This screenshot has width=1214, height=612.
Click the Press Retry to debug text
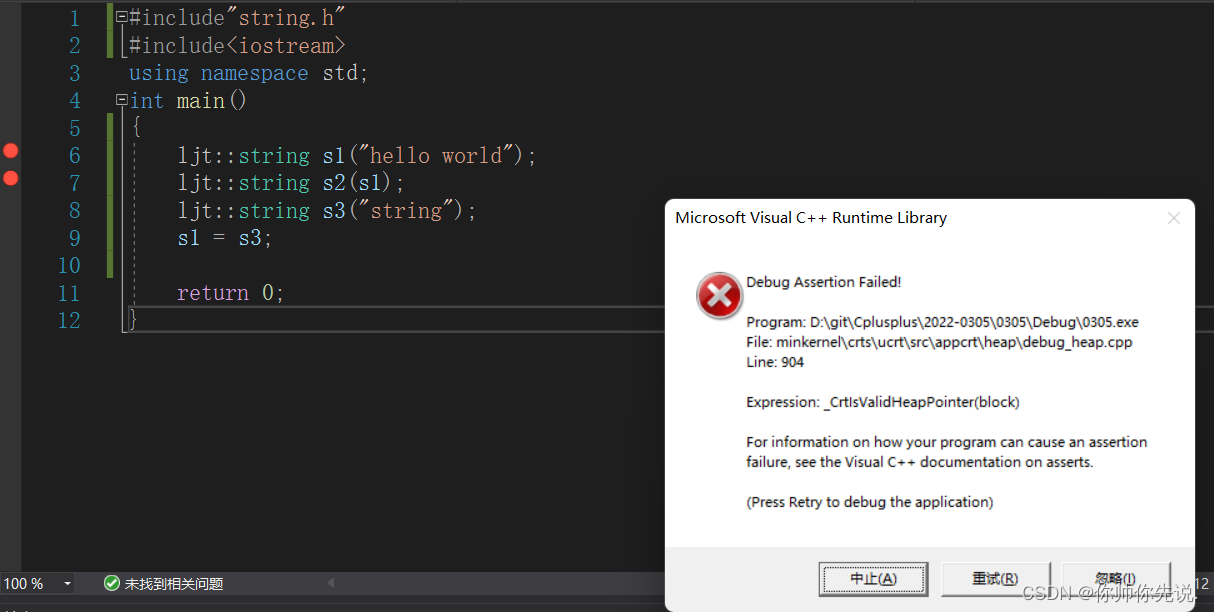[x=870, y=502]
